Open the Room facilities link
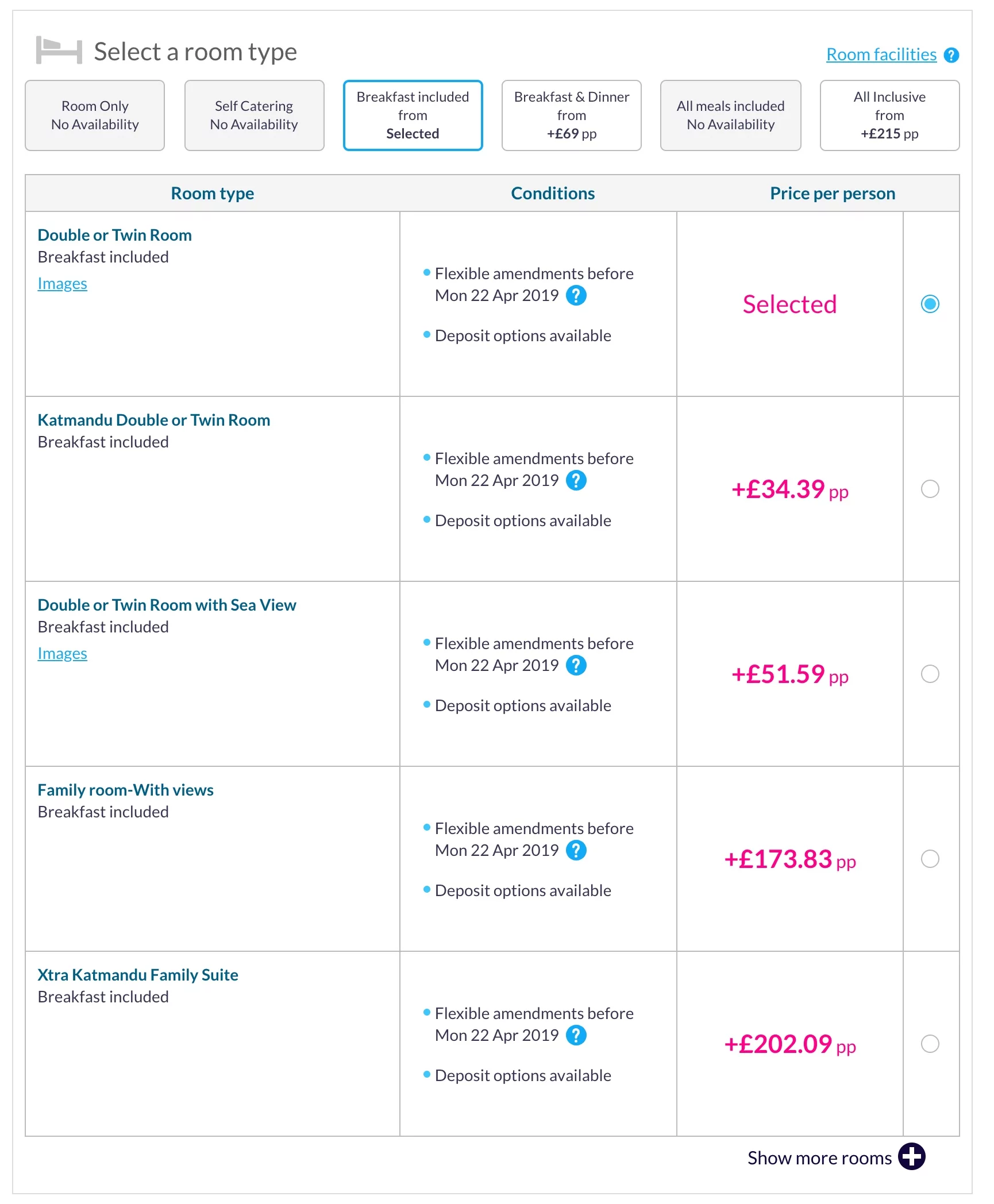Image resolution: width=994 pixels, height=1204 pixels. 881,55
